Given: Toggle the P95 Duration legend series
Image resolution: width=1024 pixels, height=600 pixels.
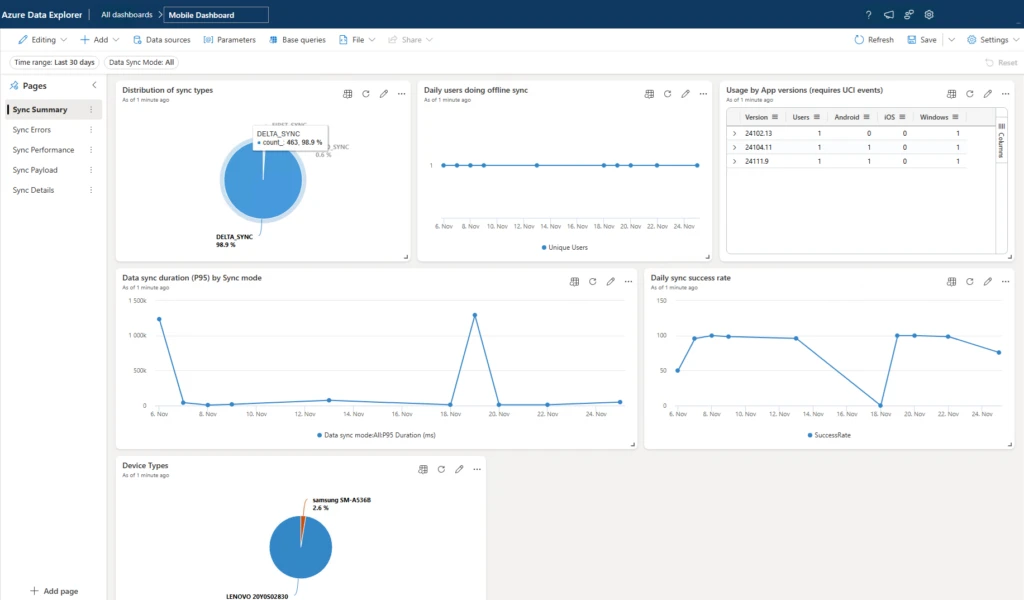Looking at the screenshot, I should [376, 435].
